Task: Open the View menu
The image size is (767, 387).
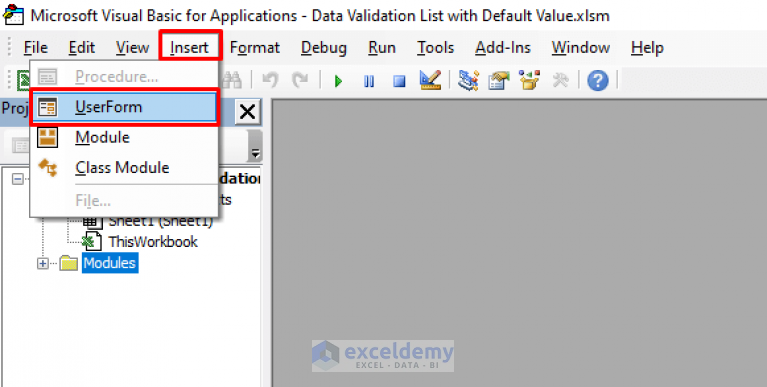Action: coord(133,47)
